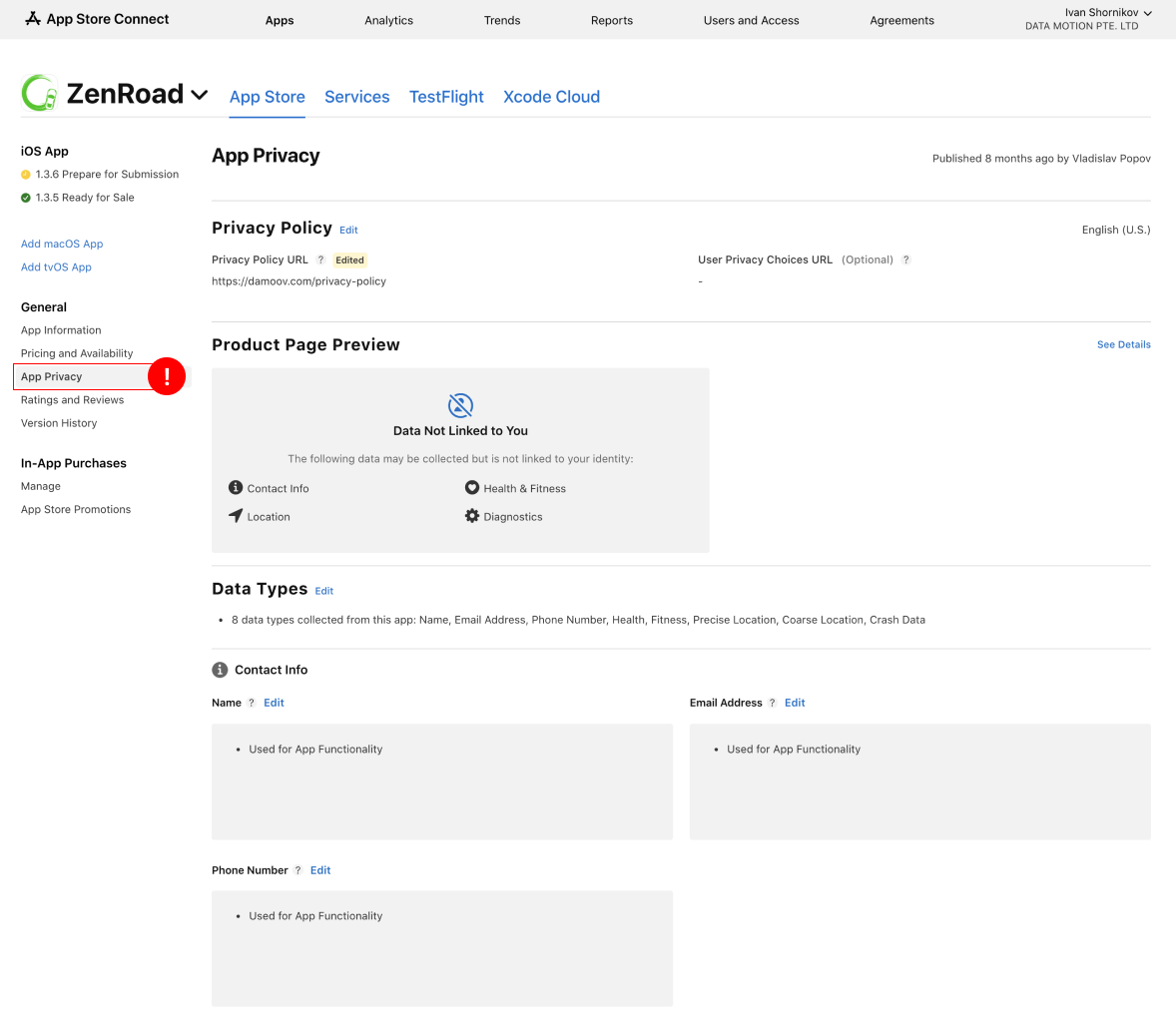
Task: Open the Apps top navigation item
Action: pyautogui.click(x=280, y=20)
